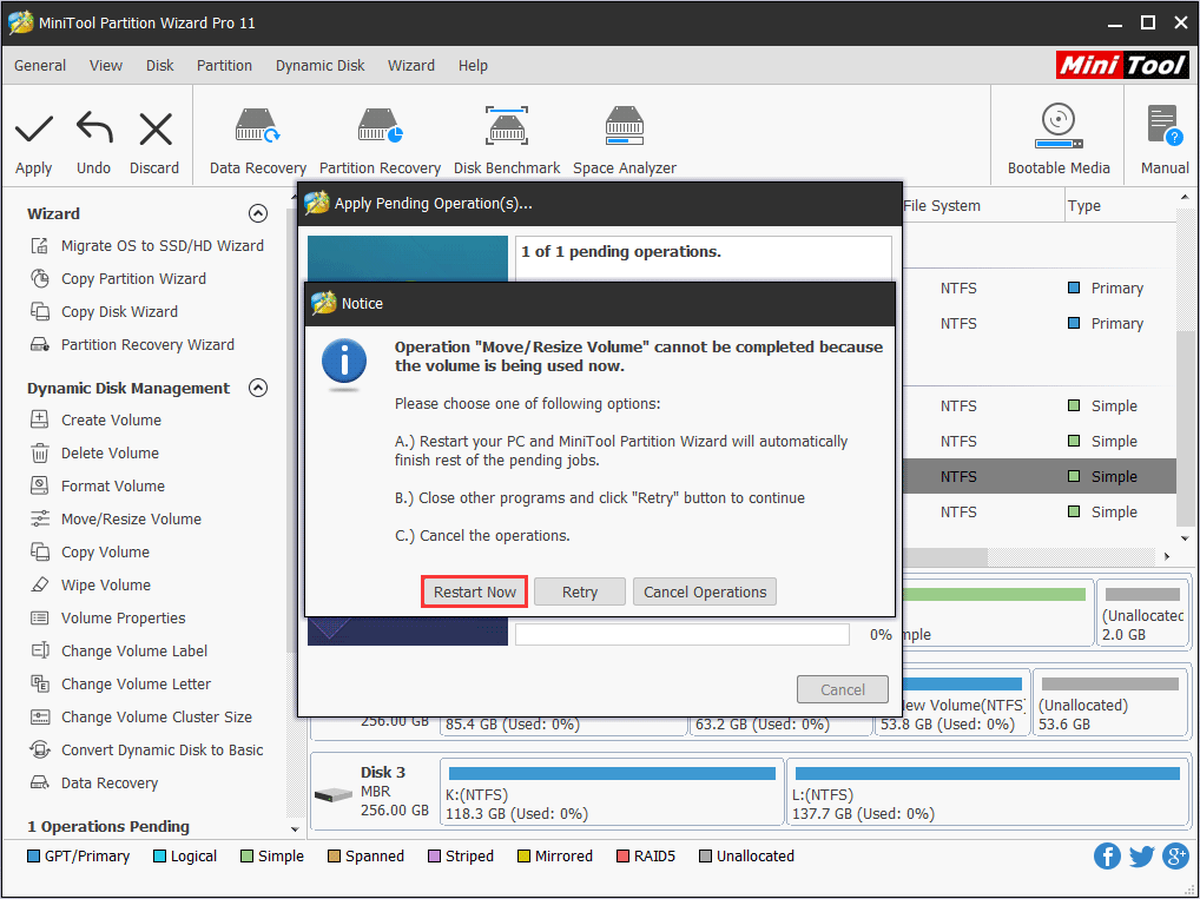Click the Apply checkmark icon

pos(34,129)
